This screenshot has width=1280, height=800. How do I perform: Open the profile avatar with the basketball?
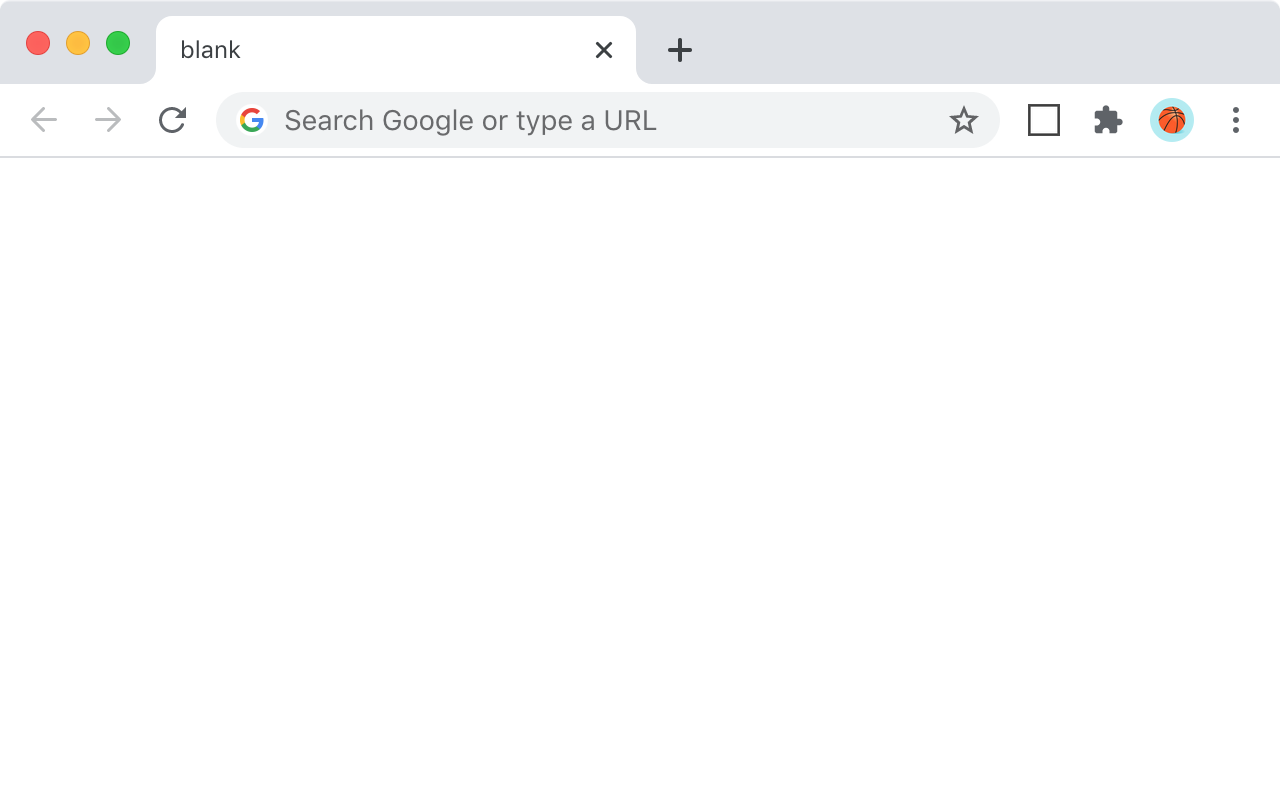click(1171, 120)
